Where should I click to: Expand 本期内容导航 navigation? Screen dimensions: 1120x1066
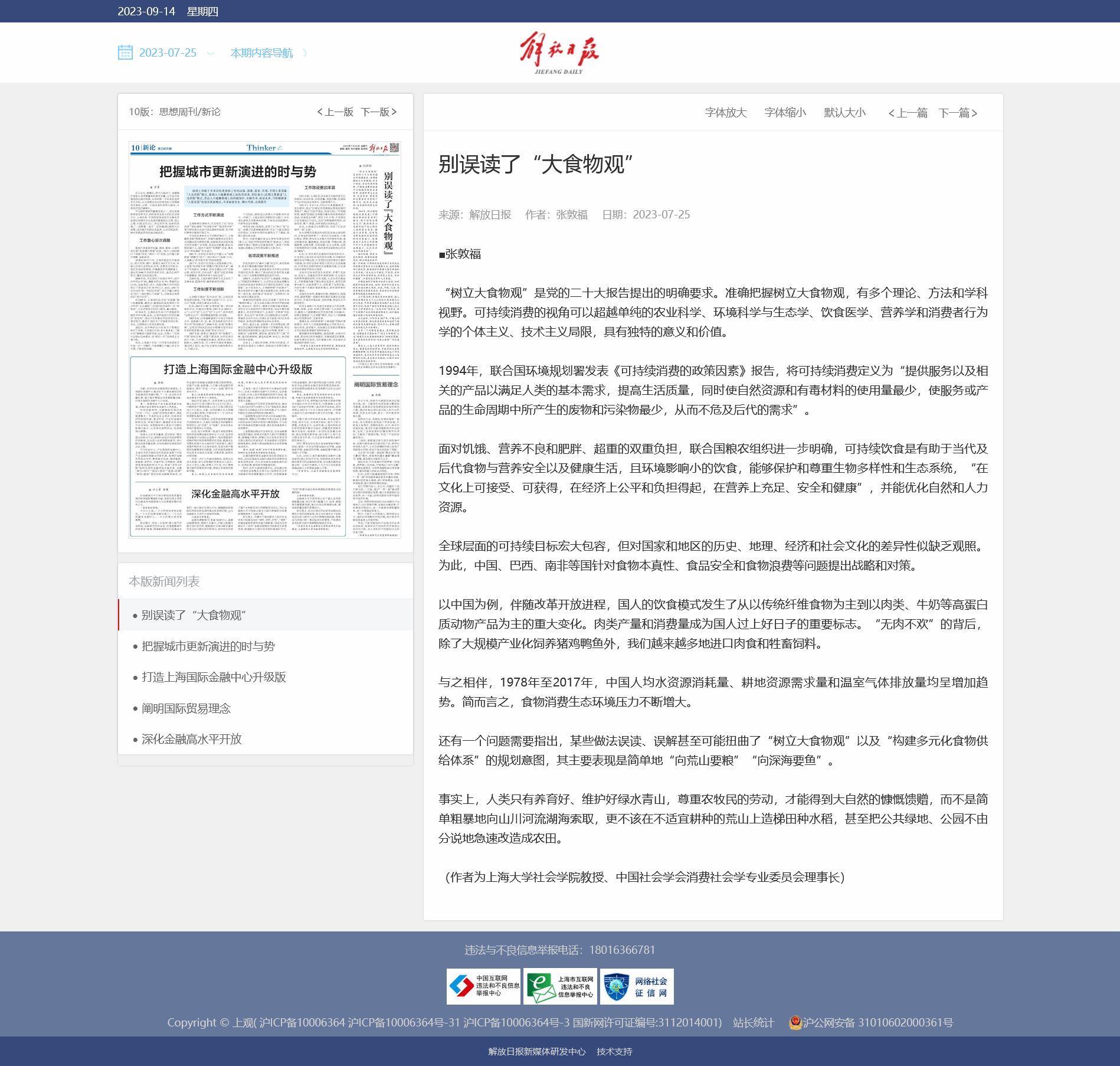point(261,53)
